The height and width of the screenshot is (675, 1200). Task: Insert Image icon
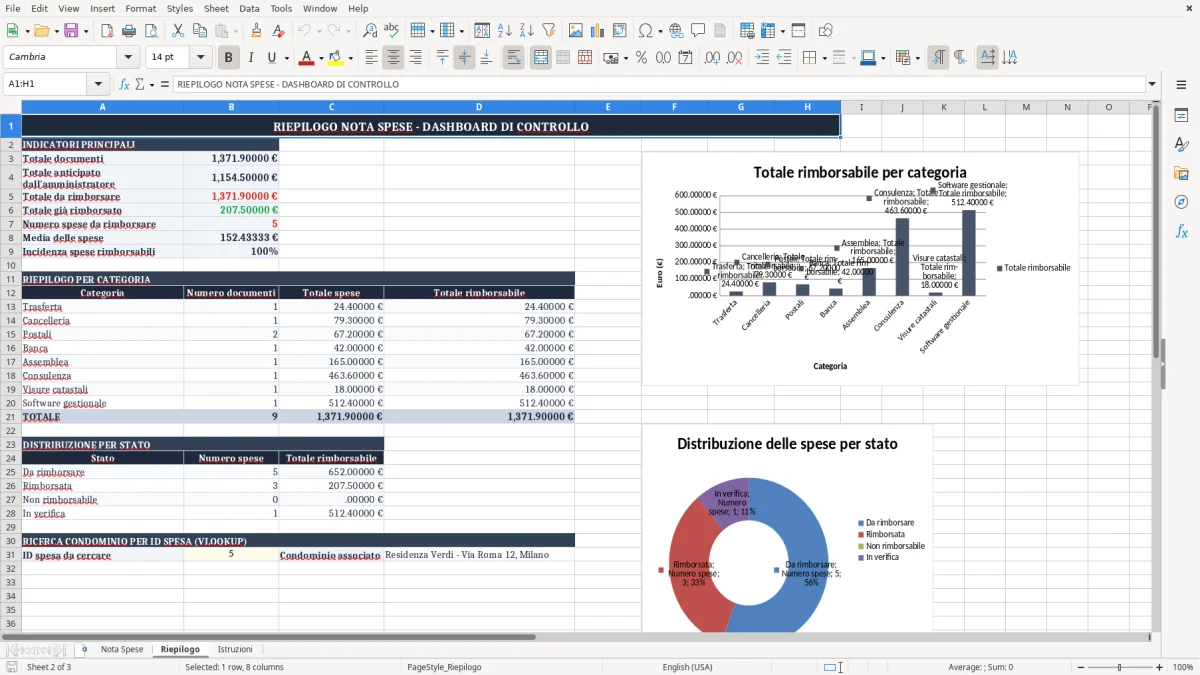575,31
